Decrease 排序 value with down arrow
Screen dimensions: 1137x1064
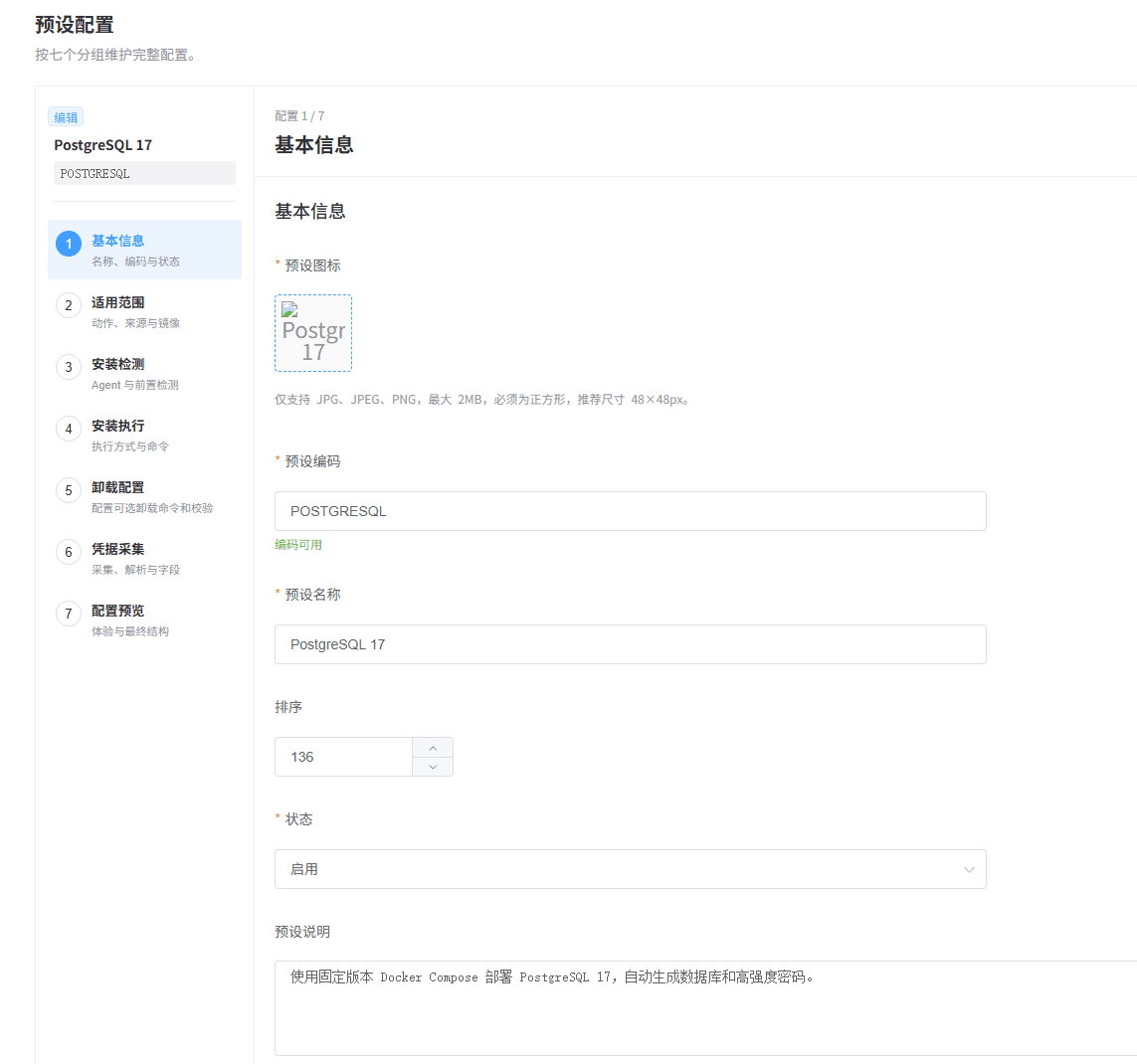(x=433, y=767)
